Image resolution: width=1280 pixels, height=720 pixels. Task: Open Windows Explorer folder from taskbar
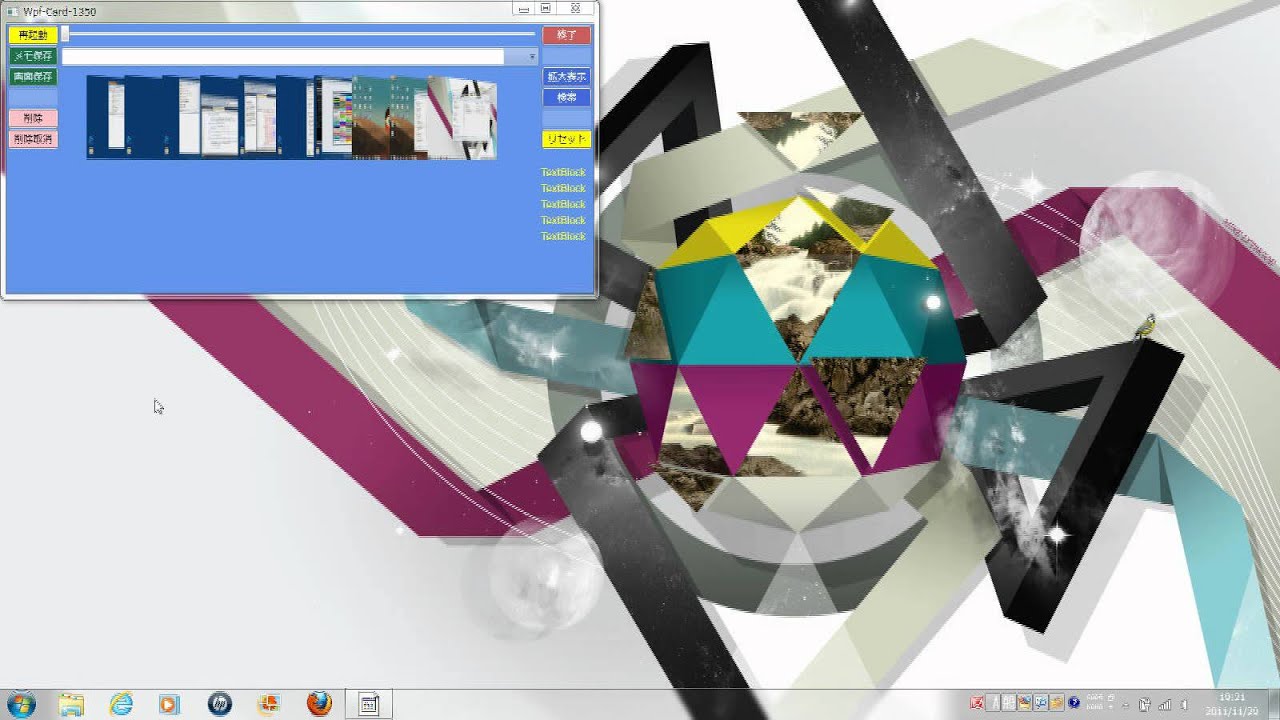click(71, 704)
